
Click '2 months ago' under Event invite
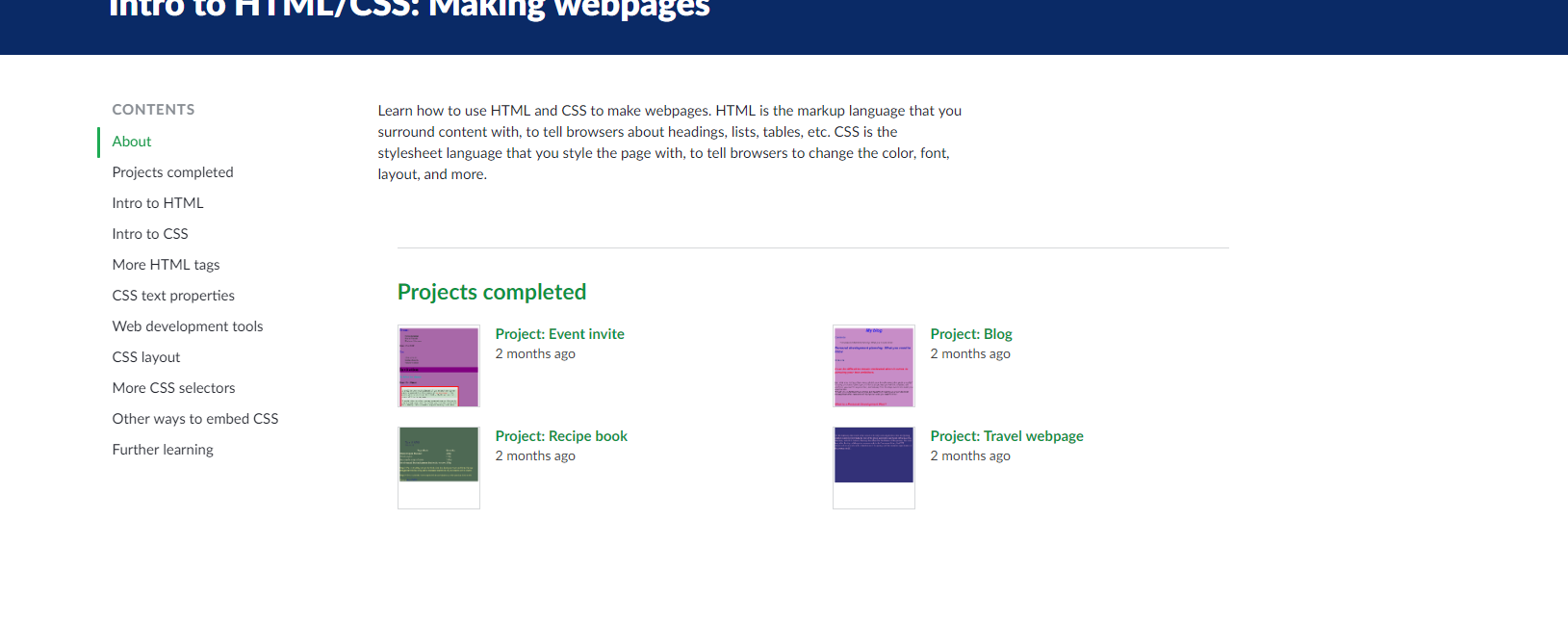point(535,354)
